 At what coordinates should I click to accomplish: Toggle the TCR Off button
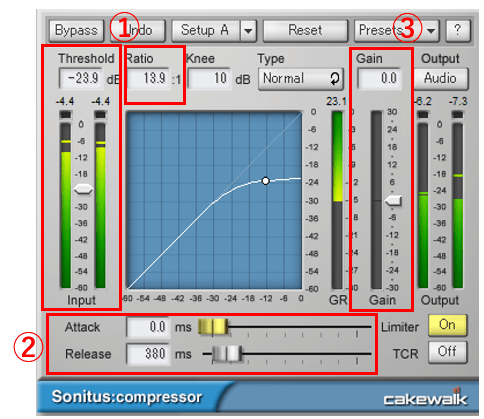click(x=447, y=352)
